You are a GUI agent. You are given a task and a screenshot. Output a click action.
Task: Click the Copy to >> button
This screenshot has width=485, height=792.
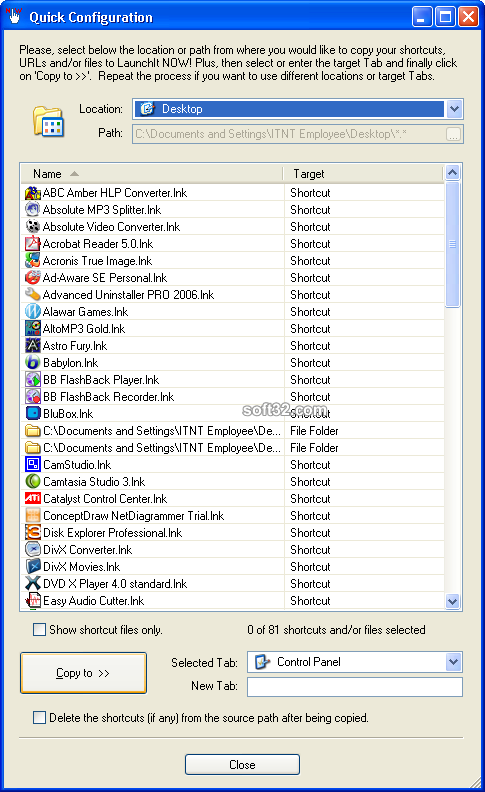(x=83, y=673)
